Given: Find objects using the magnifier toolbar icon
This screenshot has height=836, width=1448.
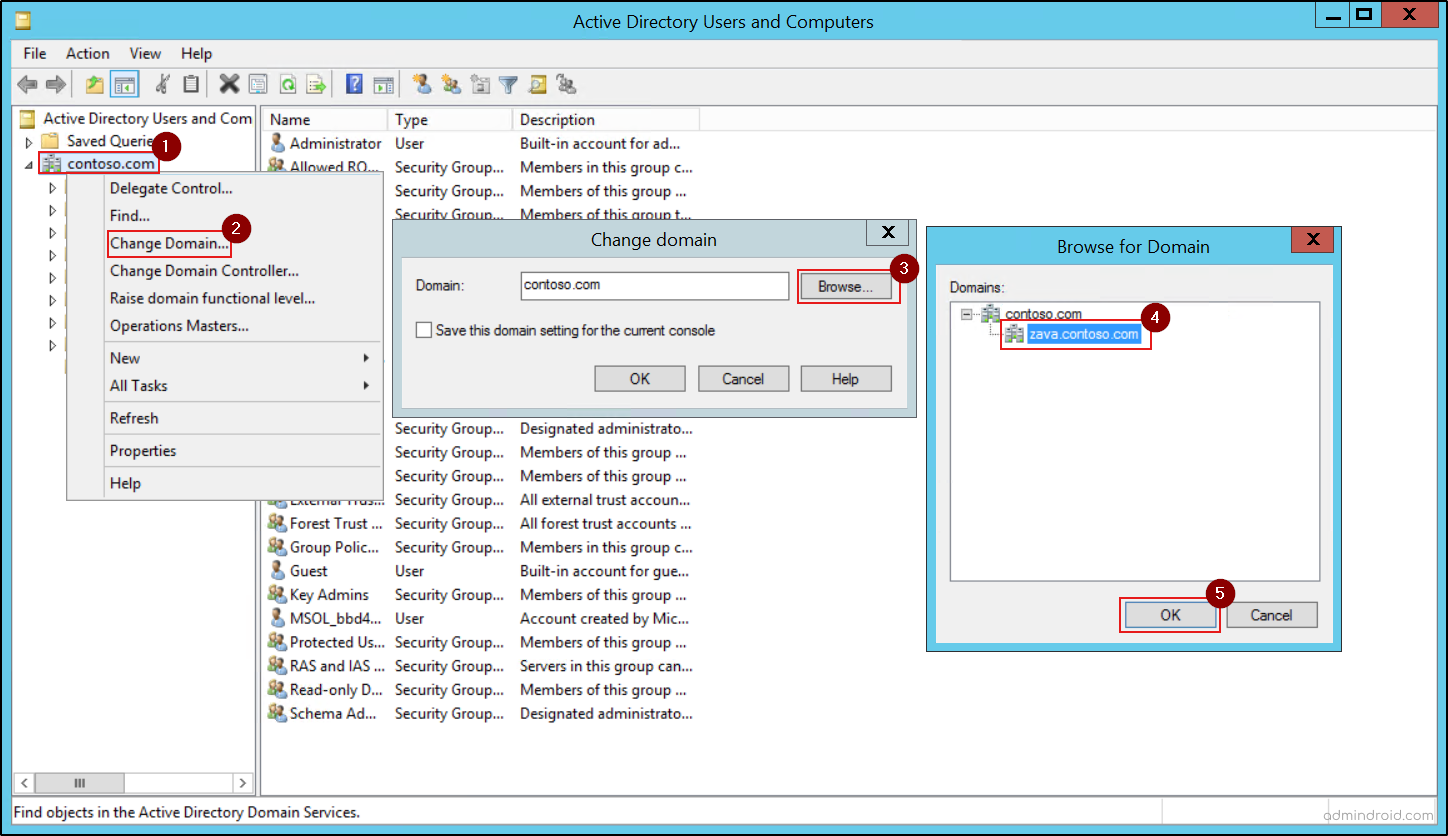Looking at the screenshot, I should [537, 84].
